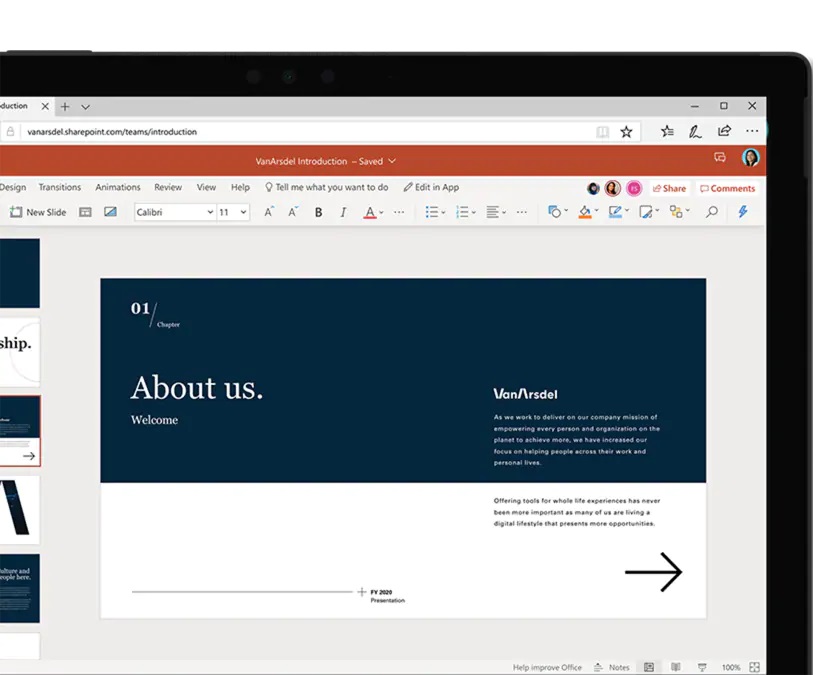830x675 pixels.
Task: Open a new browser tab with plus
Action: 65,106
